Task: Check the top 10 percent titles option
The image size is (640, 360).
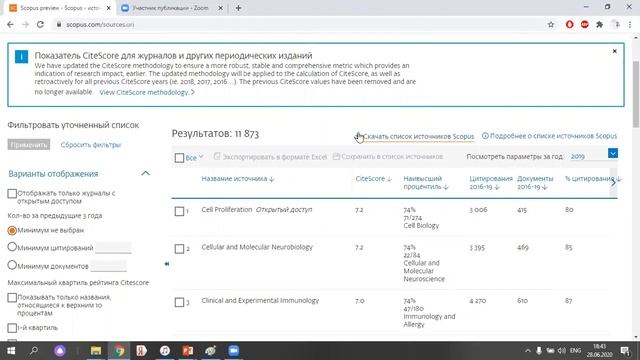Action: click(12, 298)
